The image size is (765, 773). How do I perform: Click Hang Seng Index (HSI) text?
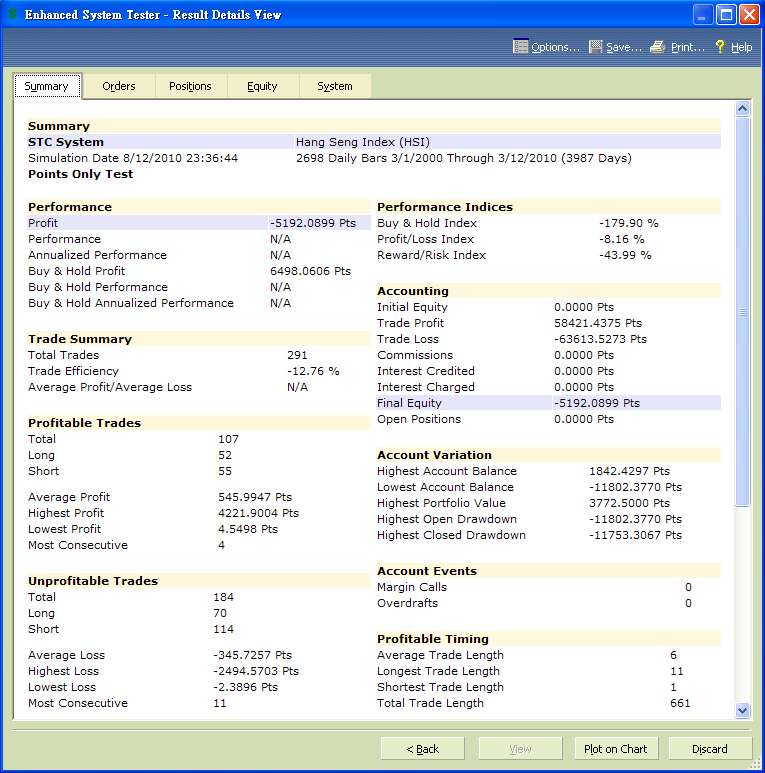(363, 142)
